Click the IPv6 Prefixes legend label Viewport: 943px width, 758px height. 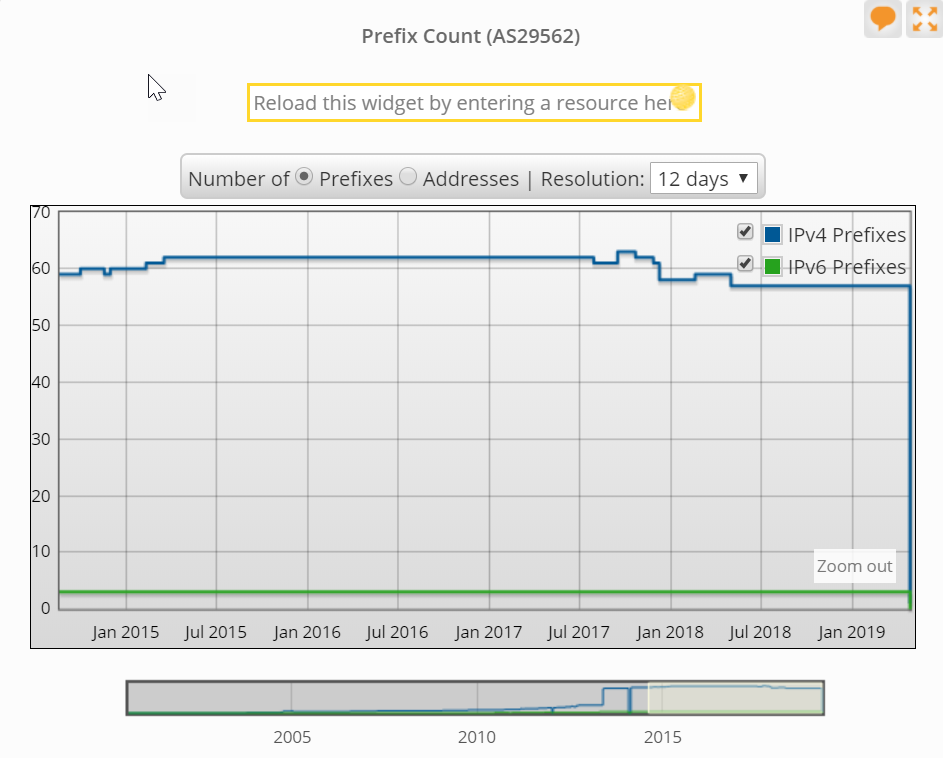(x=847, y=267)
